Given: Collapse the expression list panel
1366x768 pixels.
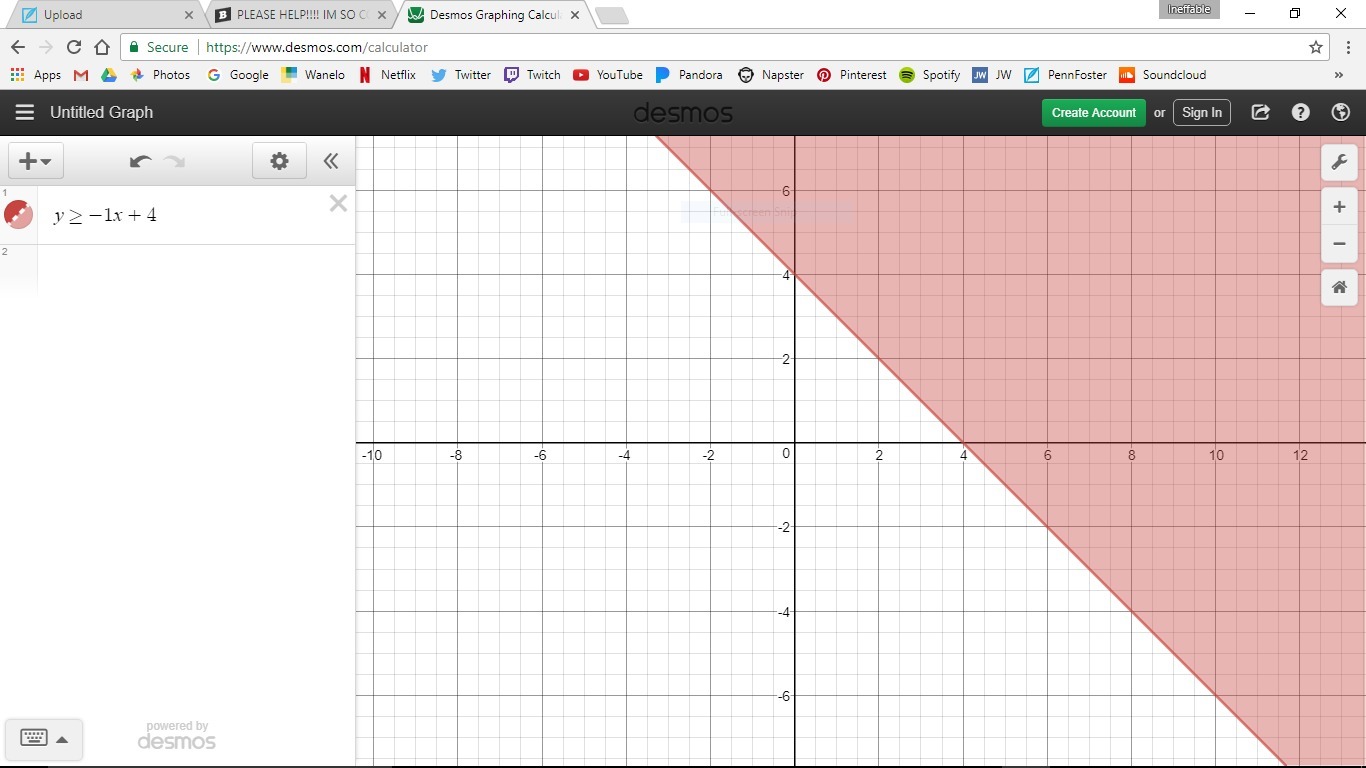Looking at the screenshot, I should click(x=331, y=161).
